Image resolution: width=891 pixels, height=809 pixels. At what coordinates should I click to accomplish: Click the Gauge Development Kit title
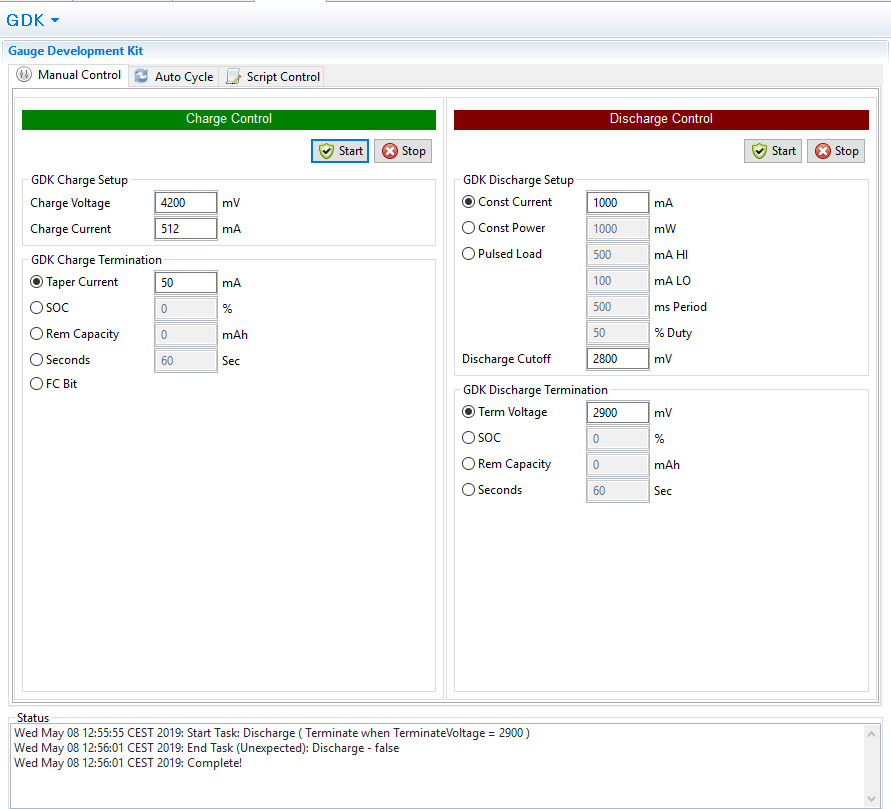pyautogui.click(x=76, y=51)
